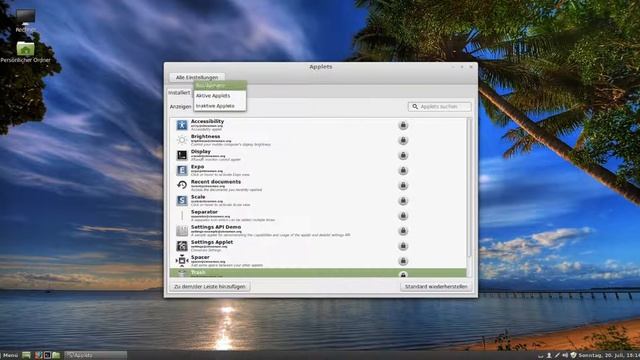Click the Applets suchen search field
The height and width of the screenshot is (360, 640).
click(439, 107)
